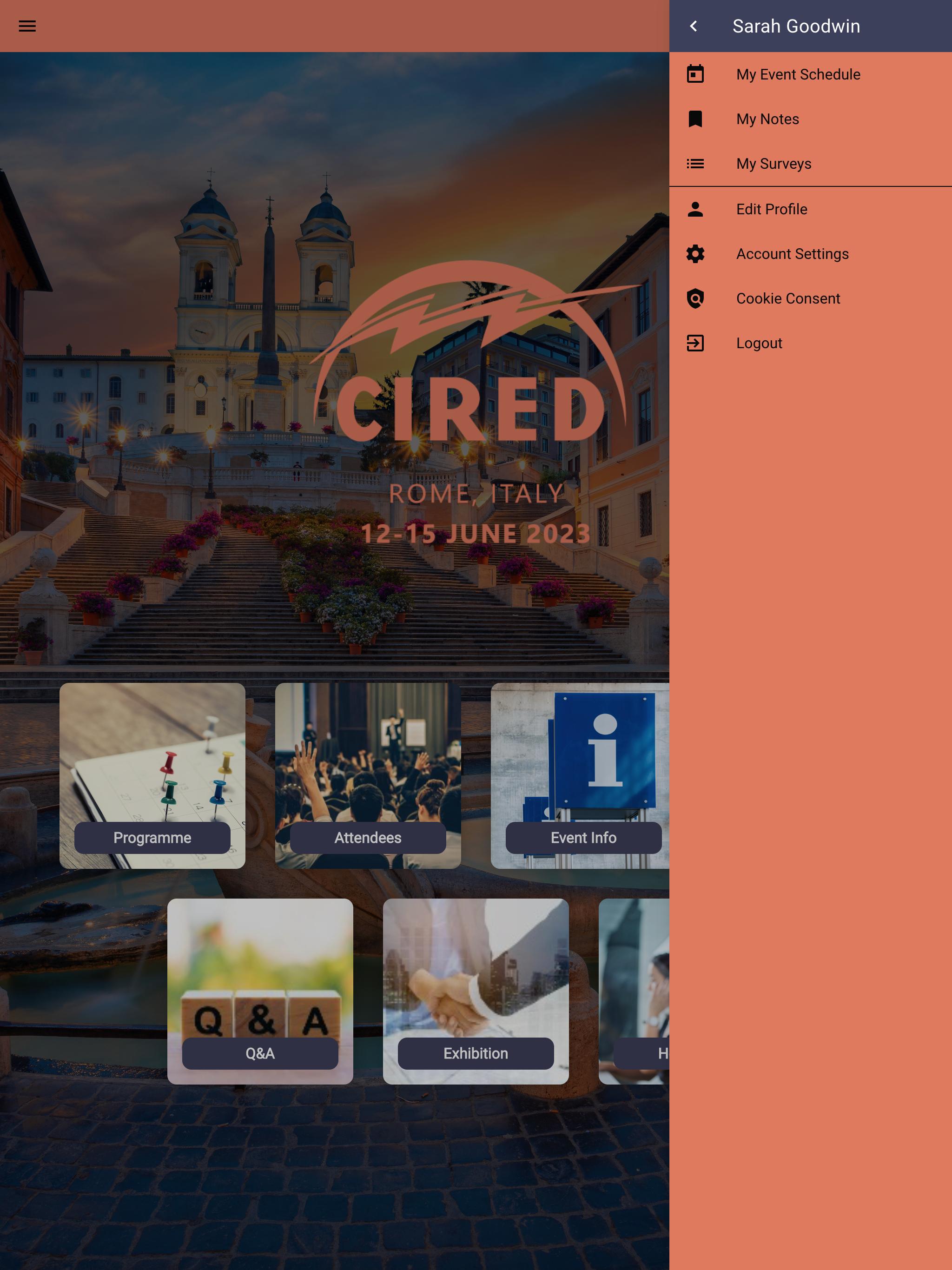The width and height of the screenshot is (952, 1270).
Task: Open My Notes
Action: click(x=810, y=119)
